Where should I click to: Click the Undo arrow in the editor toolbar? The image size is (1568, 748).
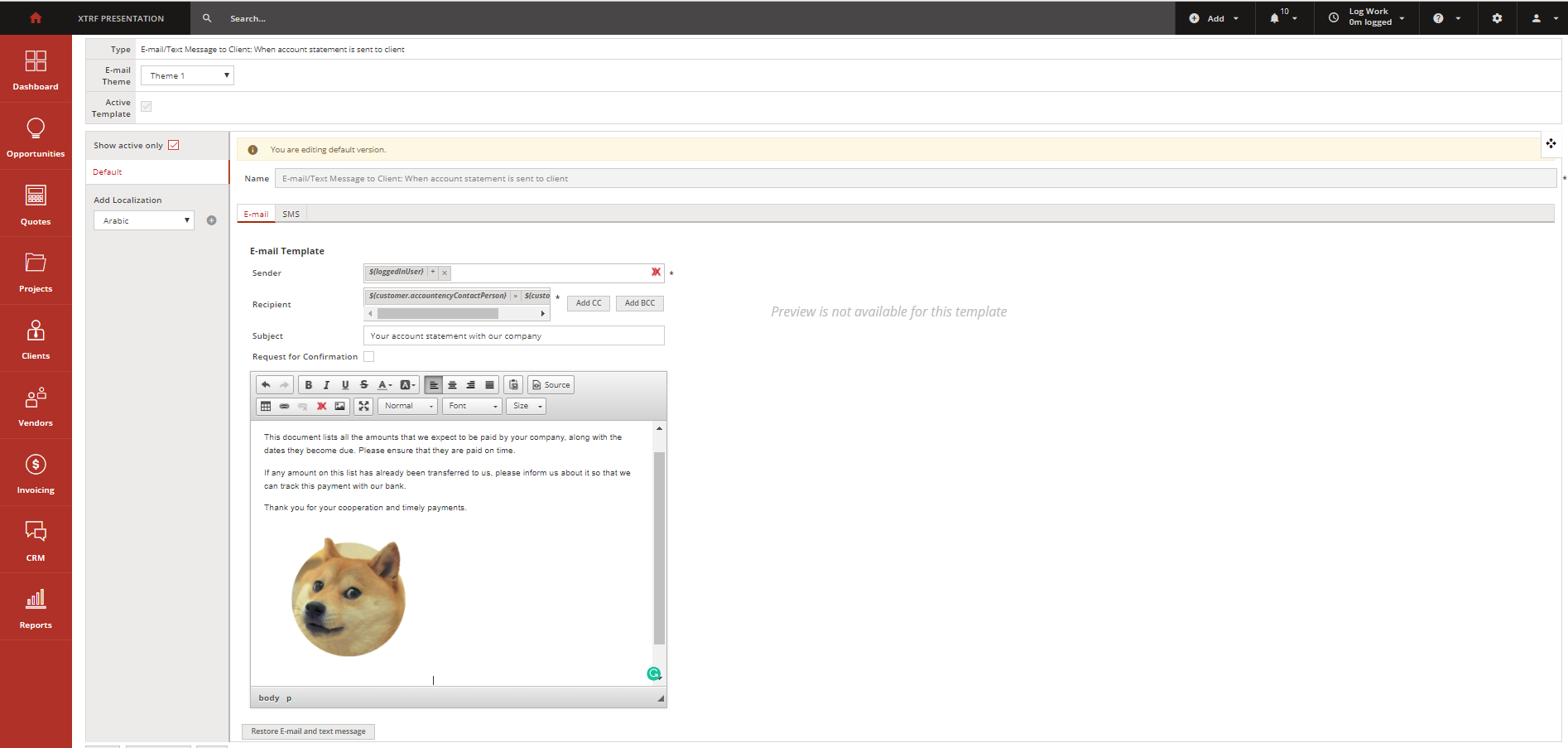266,384
